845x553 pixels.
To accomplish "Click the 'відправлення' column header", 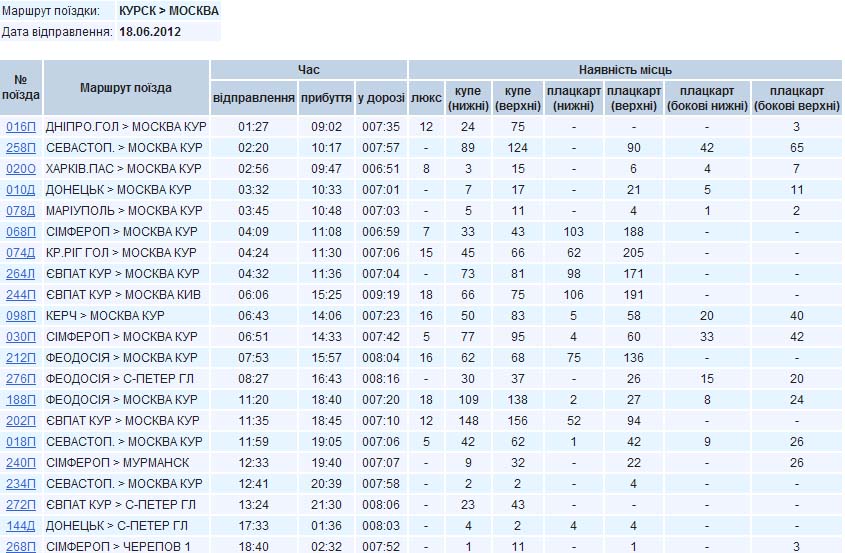I will click(x=254, y=99).
